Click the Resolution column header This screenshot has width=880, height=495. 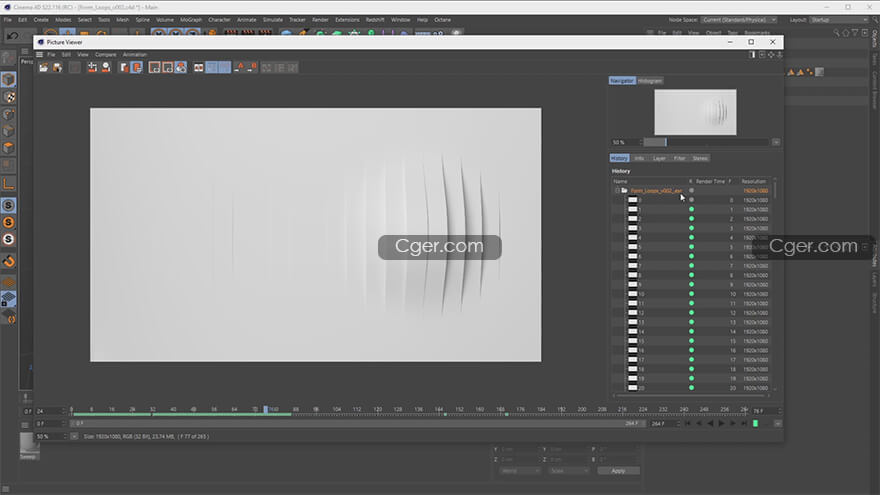click(754, 181)
